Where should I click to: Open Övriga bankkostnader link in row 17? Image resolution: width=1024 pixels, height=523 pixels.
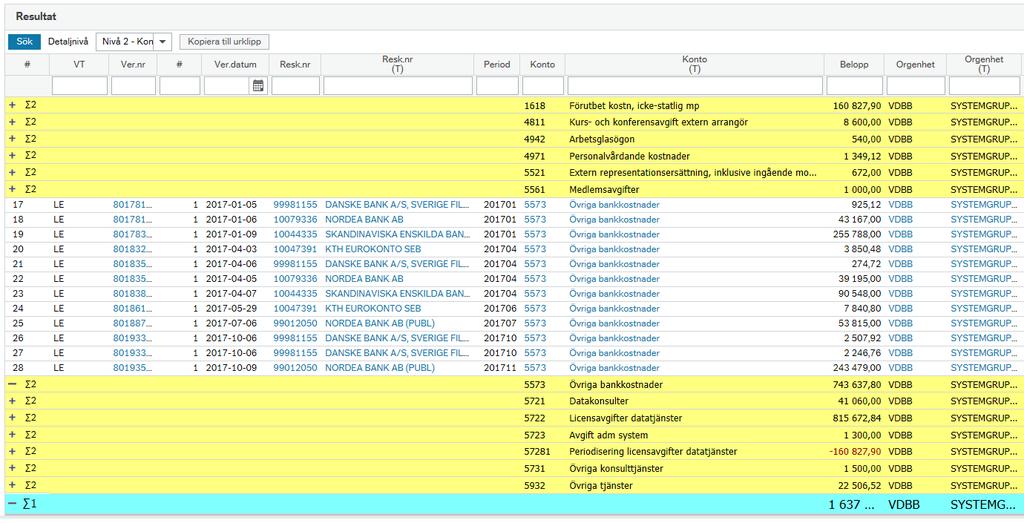(615, 204)
